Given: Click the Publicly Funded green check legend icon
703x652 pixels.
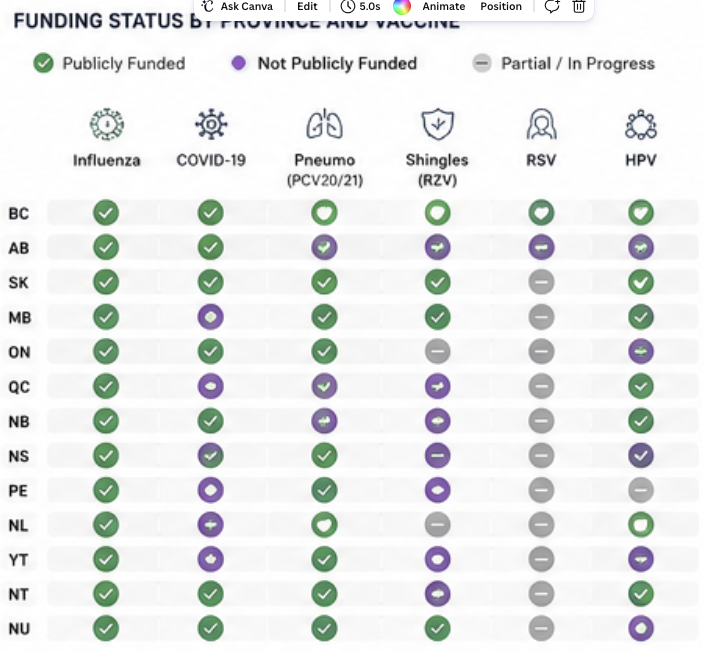Looking at the screenshot, I should pos(43,63).
